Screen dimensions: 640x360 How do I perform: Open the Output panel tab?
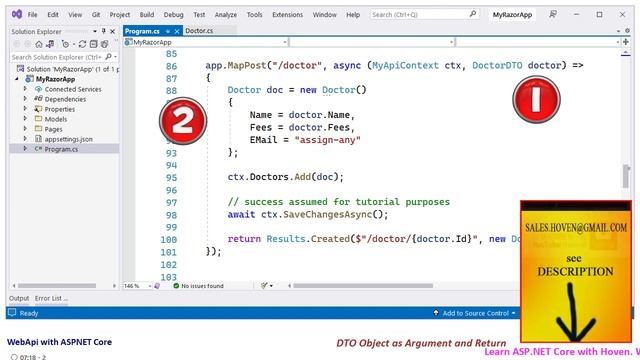click(x=19, y=298)
